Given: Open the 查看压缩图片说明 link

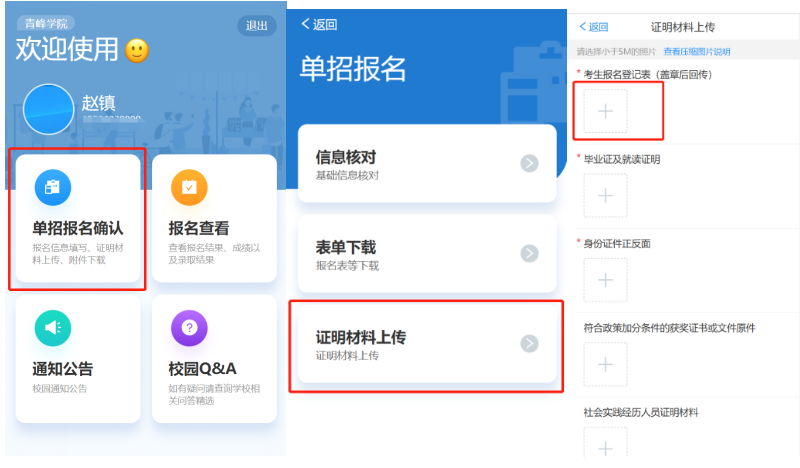Looking at the screenshot, I should coord(696,52).
